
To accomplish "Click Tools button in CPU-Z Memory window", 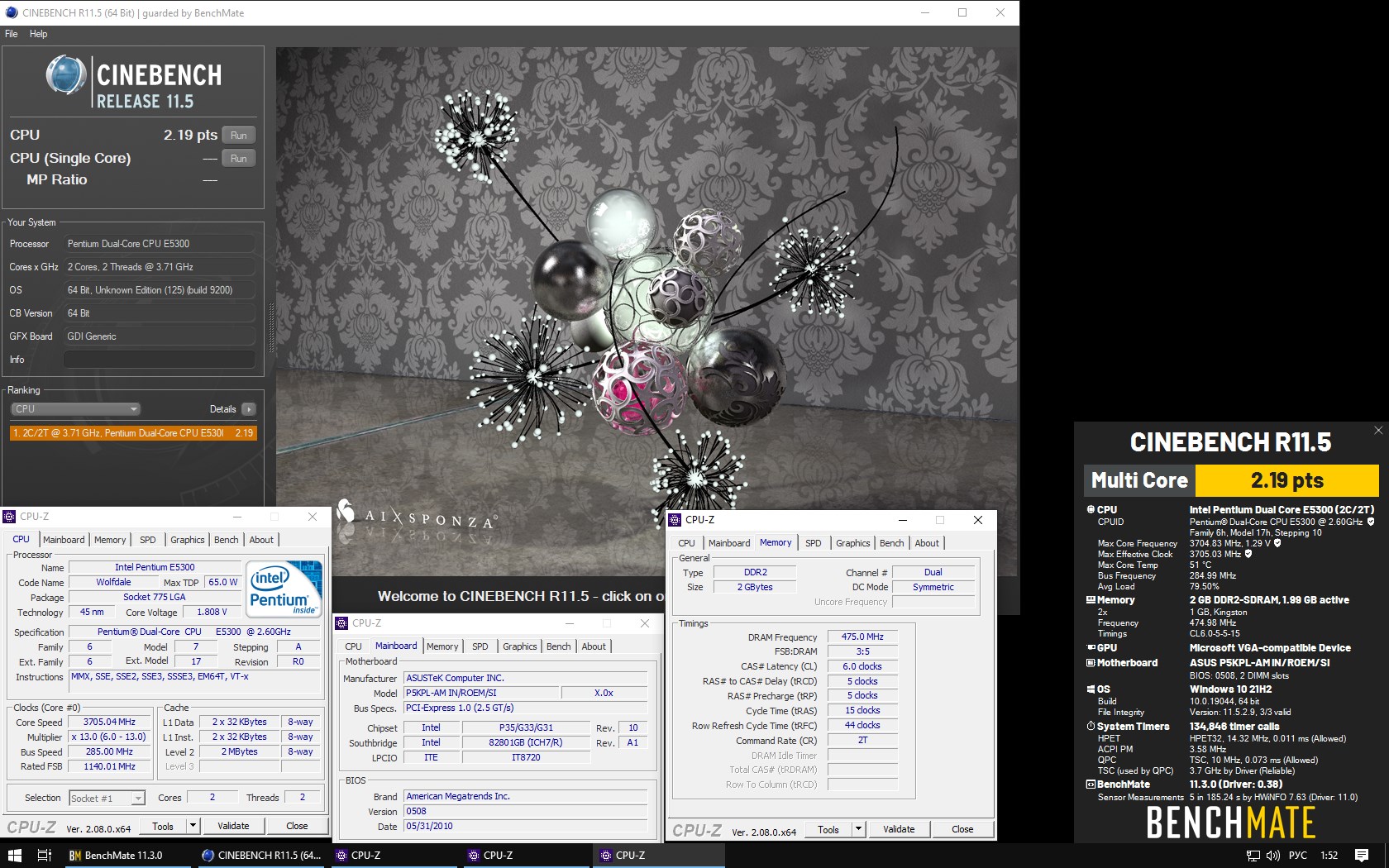I will (828, 829).
